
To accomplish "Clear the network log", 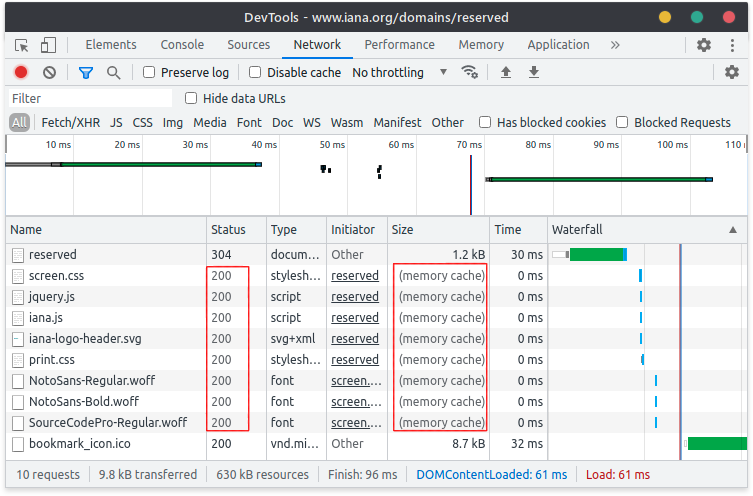I will click(49, 72).
